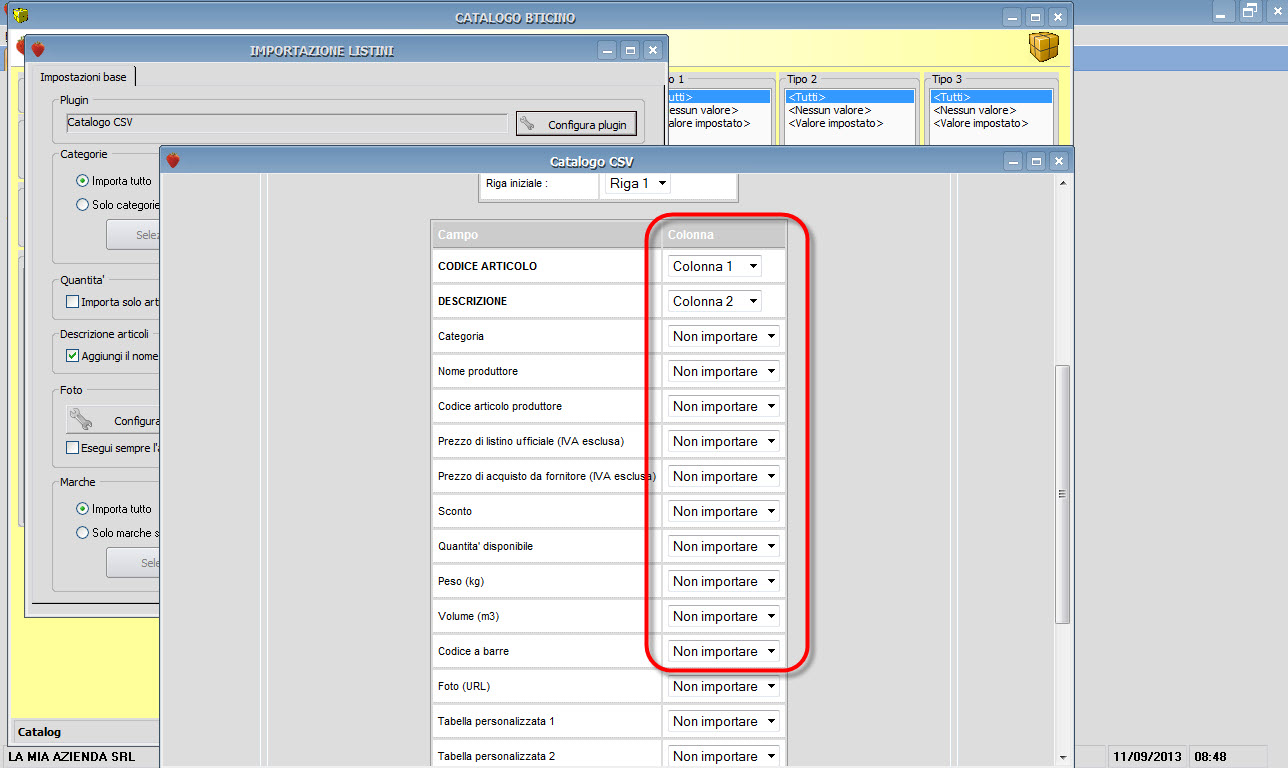Click the DESCRIZIONE field label
Screen dimensions: 1288x768
tap(472, 302)
